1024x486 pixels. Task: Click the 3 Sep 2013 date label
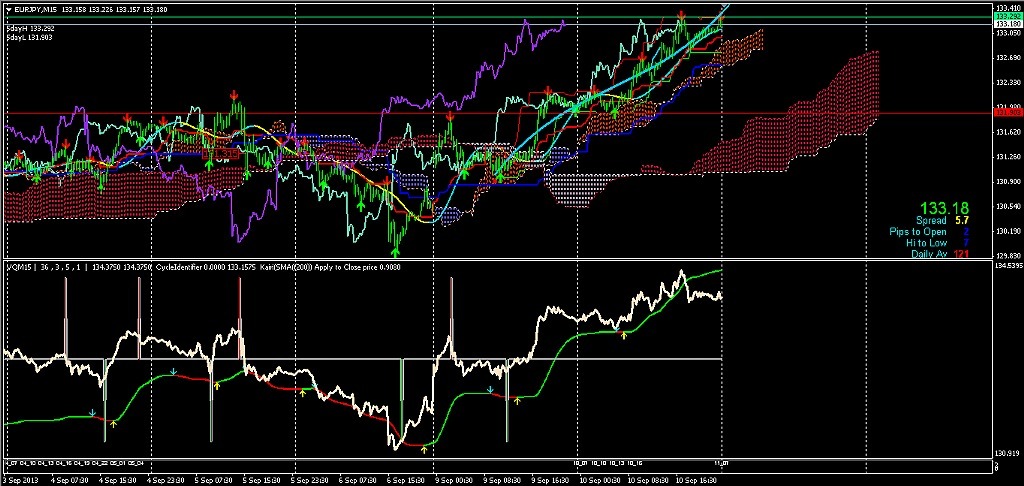click(x=18, y=479)
